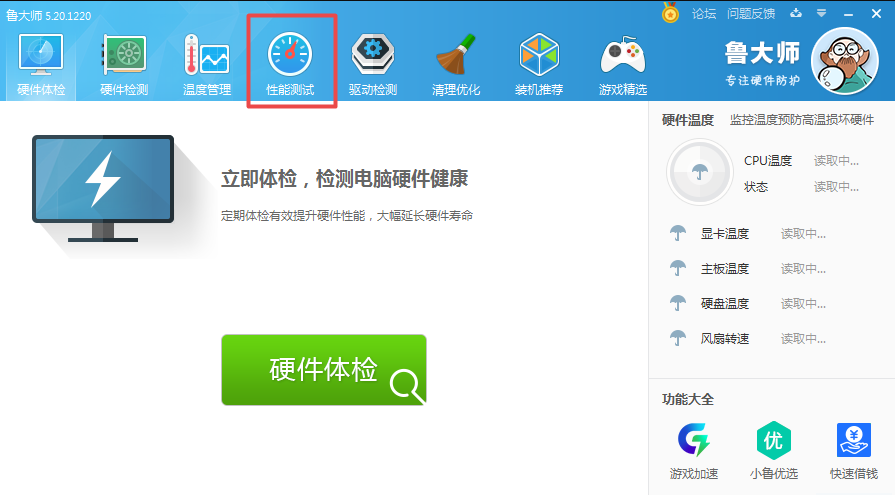Open the 硬件体检 tab
The height and width of the screenshot is (495, 895).
click(x=41, y=65)
